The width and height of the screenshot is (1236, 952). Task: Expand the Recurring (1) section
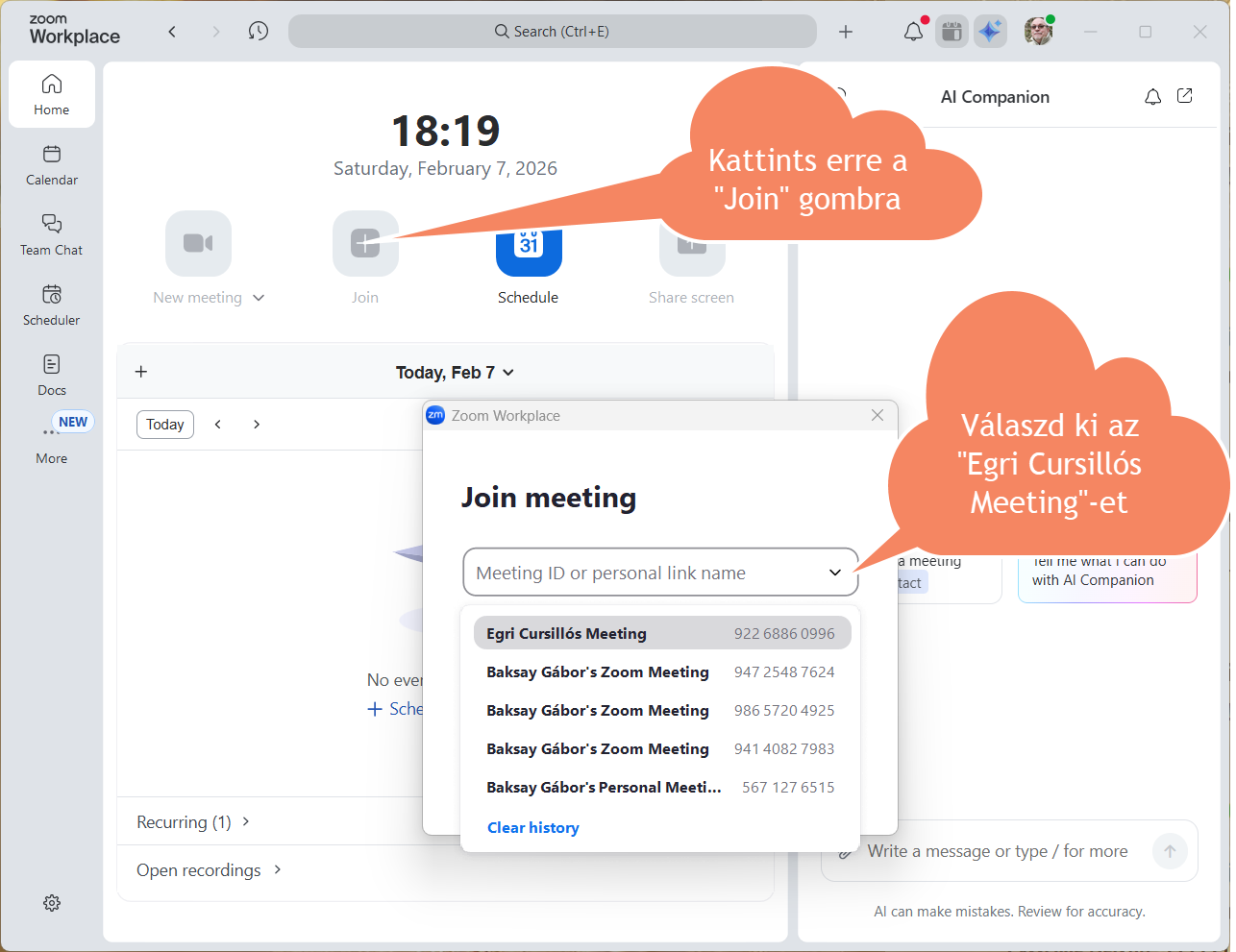click(x=193, y=822)
